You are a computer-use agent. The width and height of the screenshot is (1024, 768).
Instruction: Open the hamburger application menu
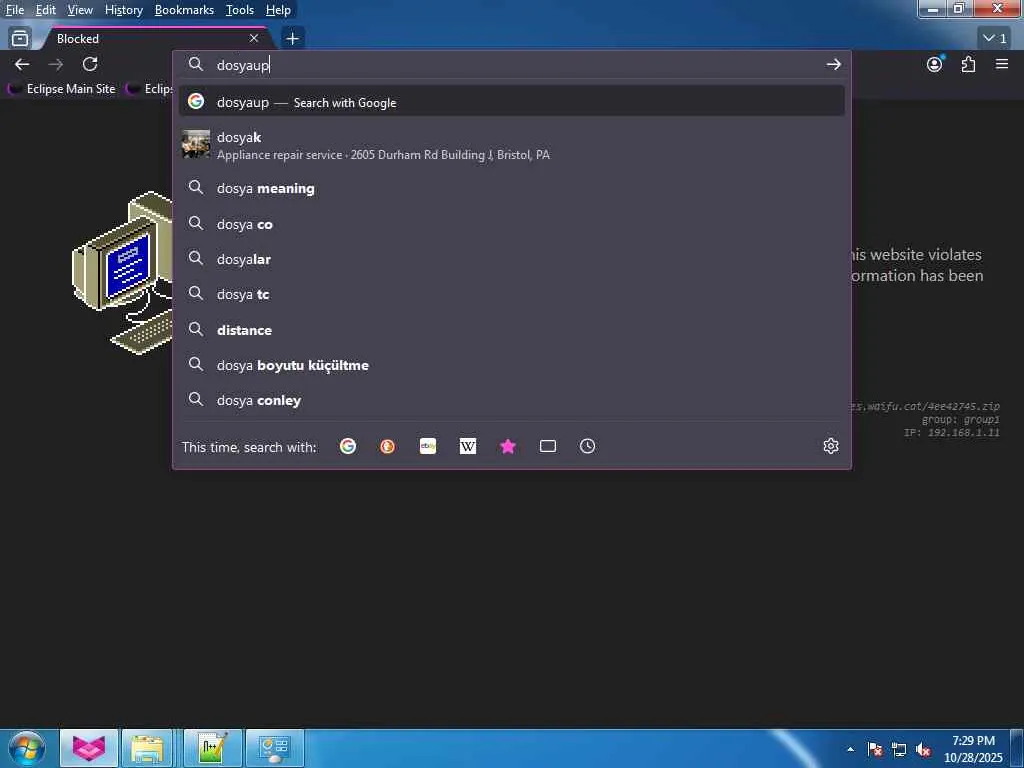[1002, 64]
